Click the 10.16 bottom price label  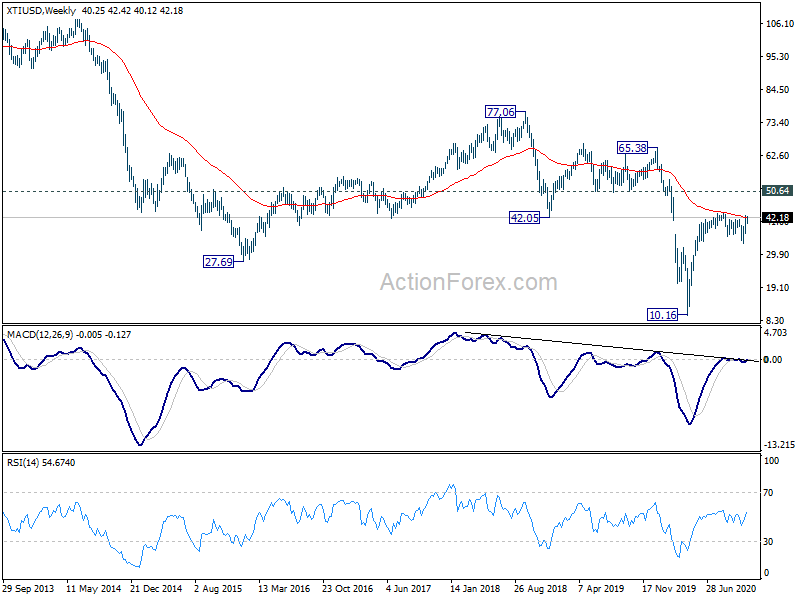663,315
